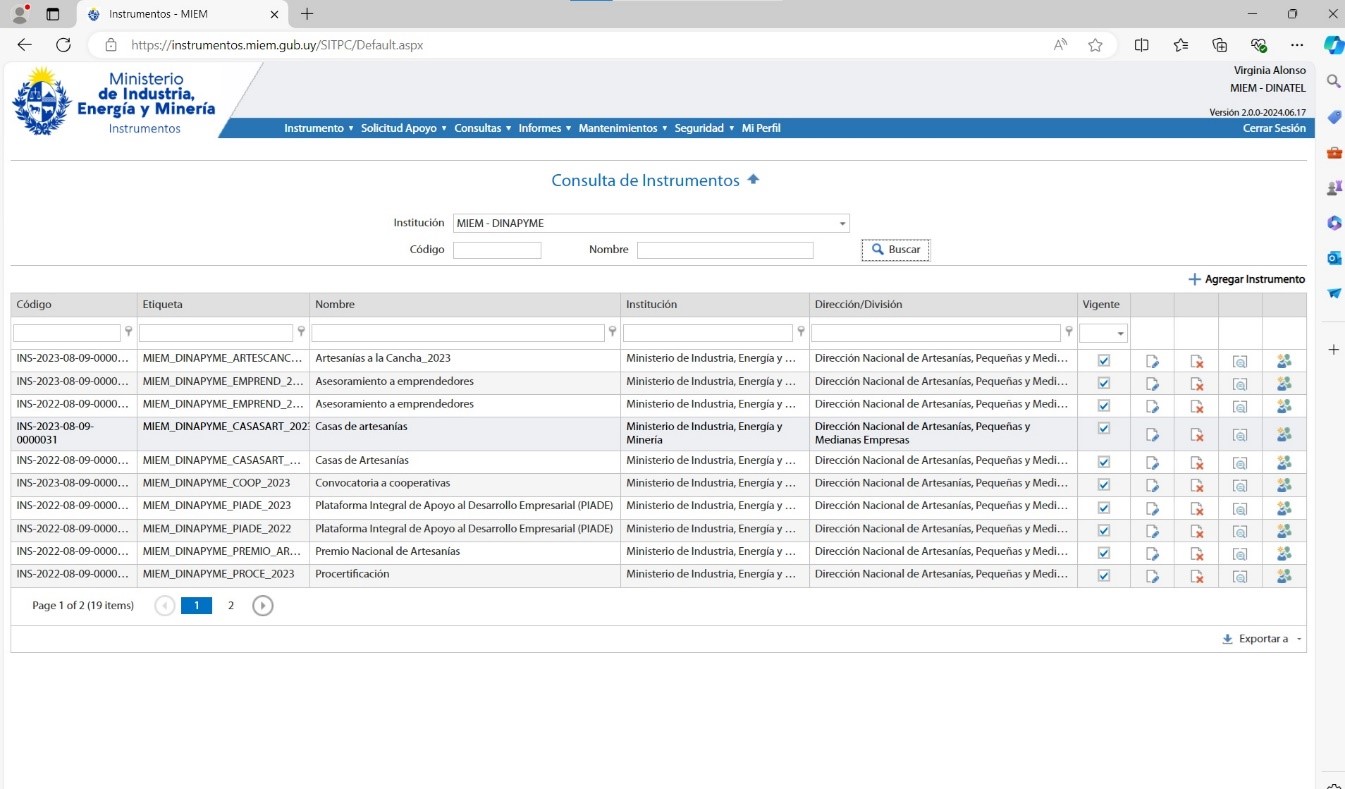The image size is (1345, 789).
Task: Edit the MIEM_DINAPYME_PIADE_2023 instrument
Action: [1152, 508]
